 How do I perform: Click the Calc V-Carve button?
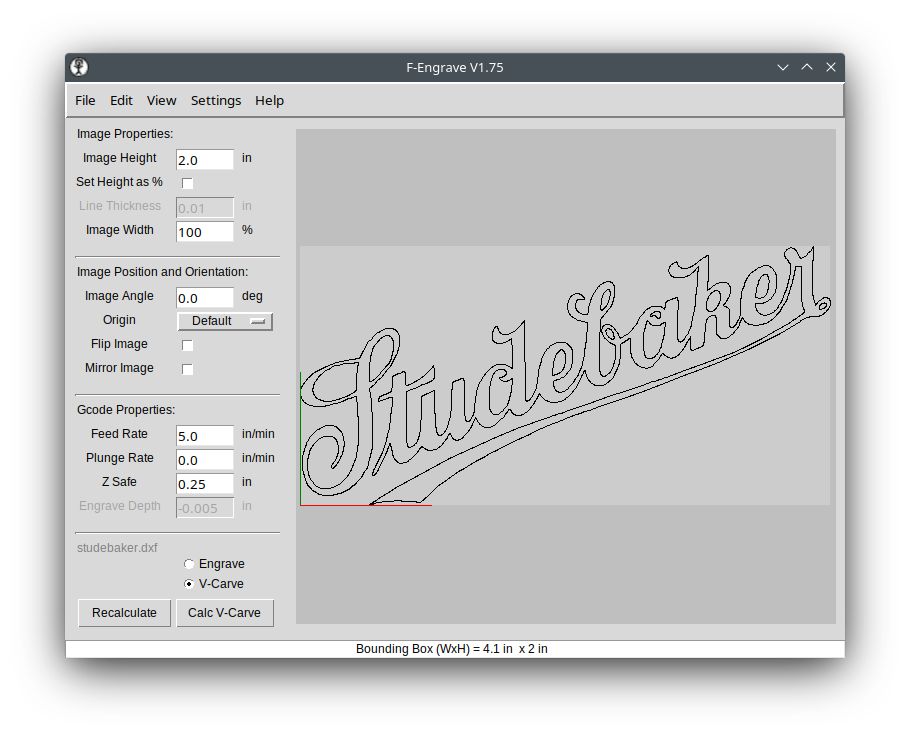click(x=225, y=613)
